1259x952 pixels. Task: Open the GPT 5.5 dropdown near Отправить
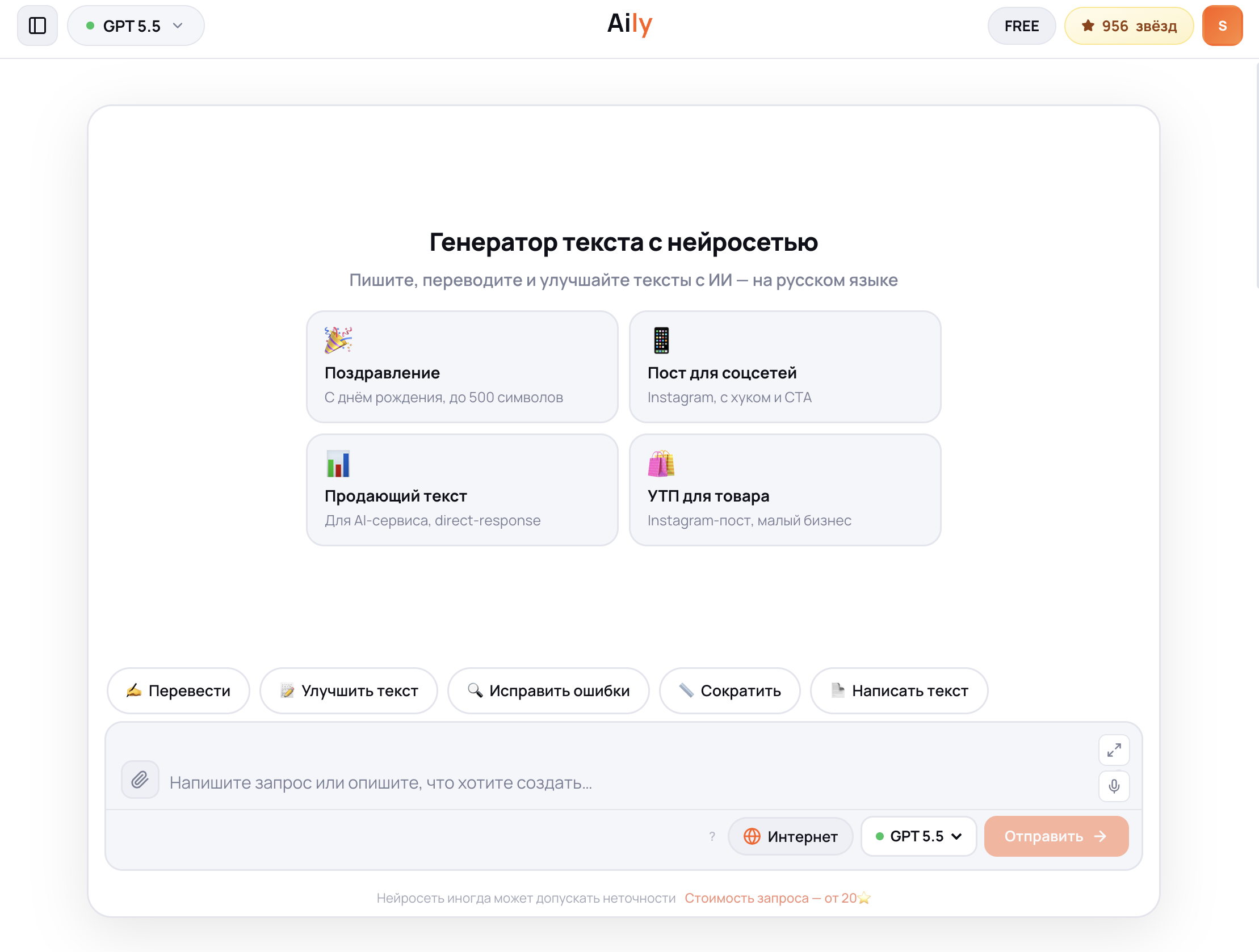(918, 836)
